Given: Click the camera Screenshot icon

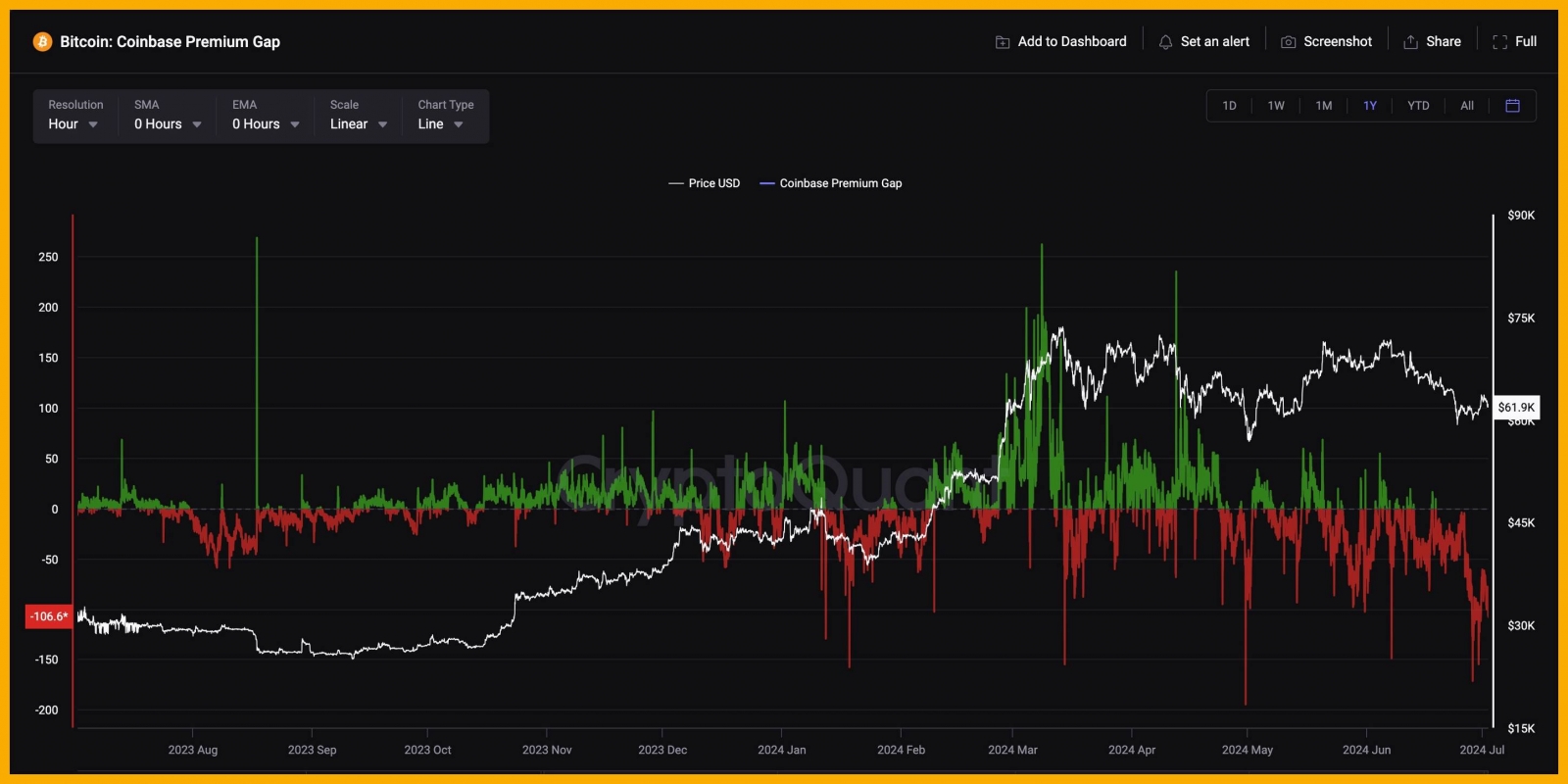Looking at the screenshot, I should tap(1289, 42).
